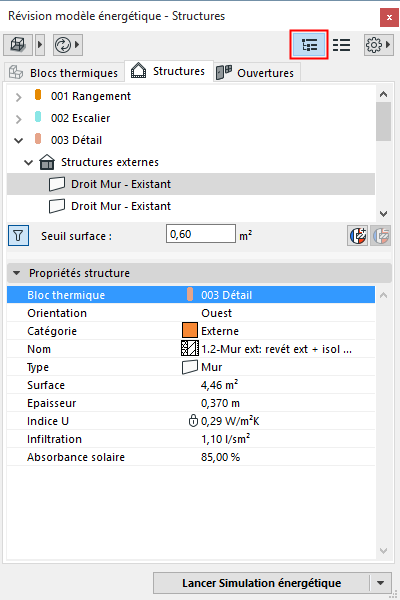Select the Structures tab
400x600 pixels.
[169, 71]
